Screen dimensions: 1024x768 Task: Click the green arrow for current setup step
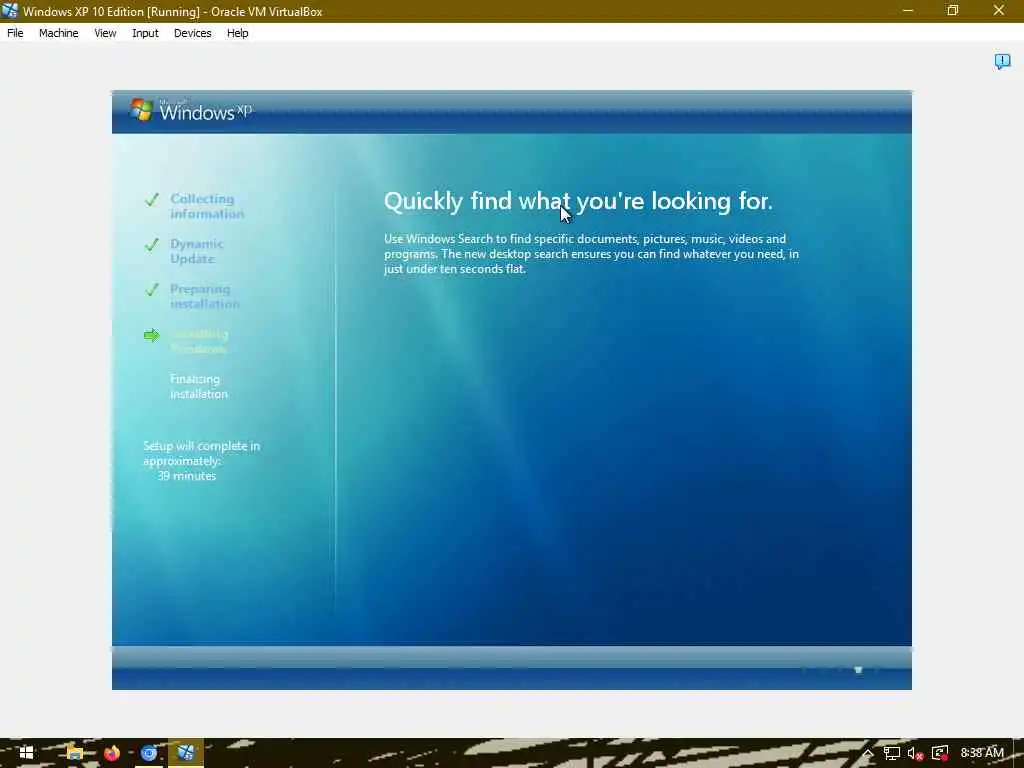152,335
